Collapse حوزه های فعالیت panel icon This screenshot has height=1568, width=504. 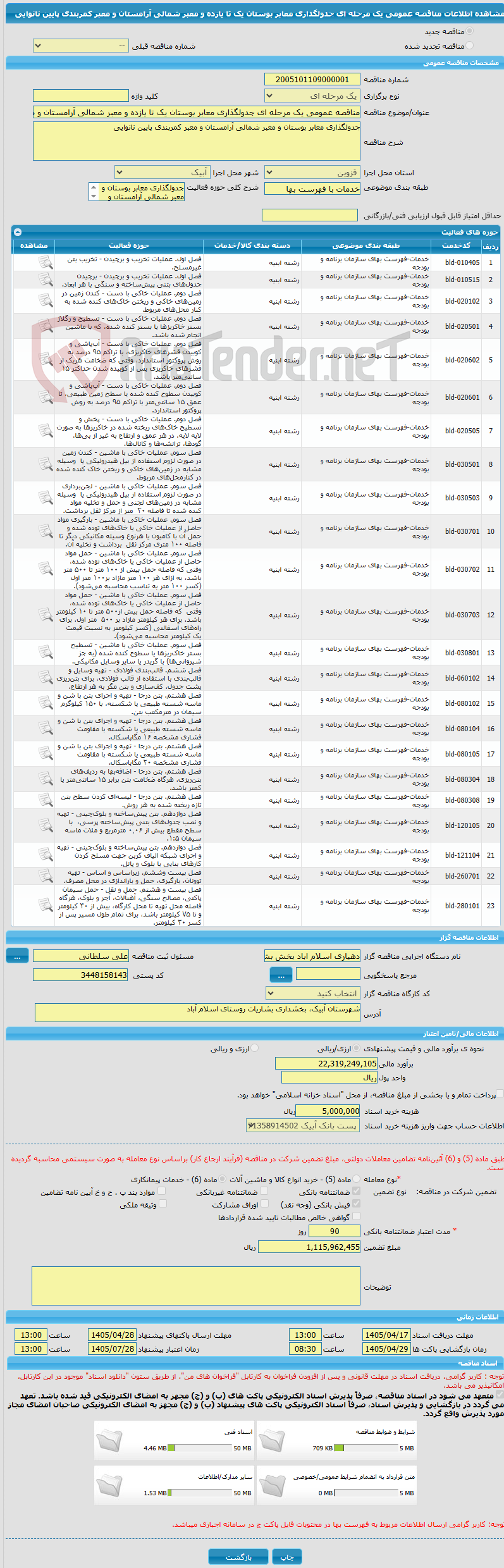(17, 232)
